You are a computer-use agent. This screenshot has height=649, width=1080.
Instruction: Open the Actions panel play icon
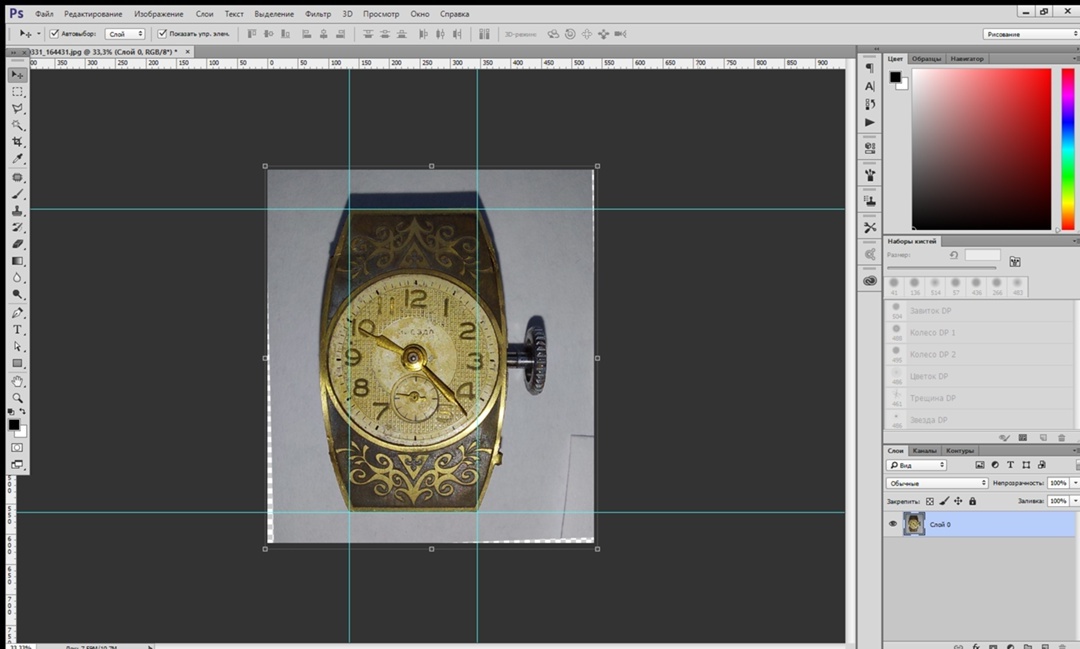[870, 123]
